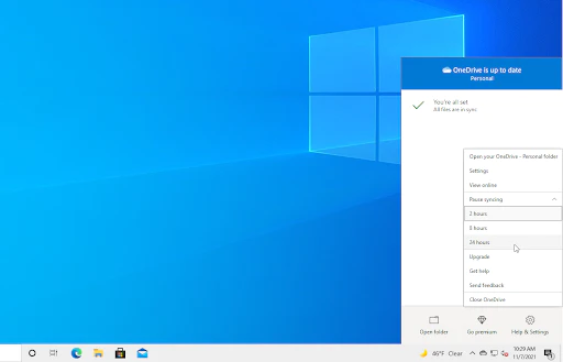Open the Mail app from the taskbar
Image resolution: width=563 pixels, height=362 pixels.
[142, 353]
